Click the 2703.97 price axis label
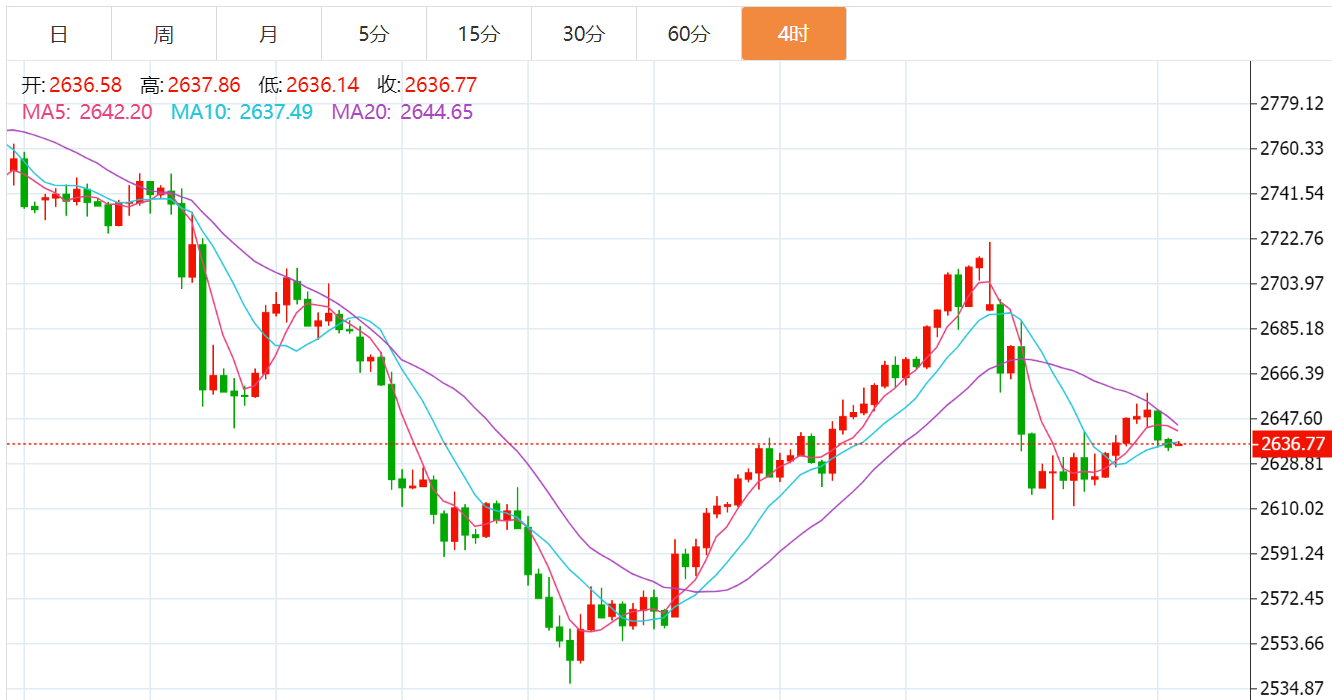Image resolution: width=1332 pixels, height=700 pixels. pos(1293,284)
